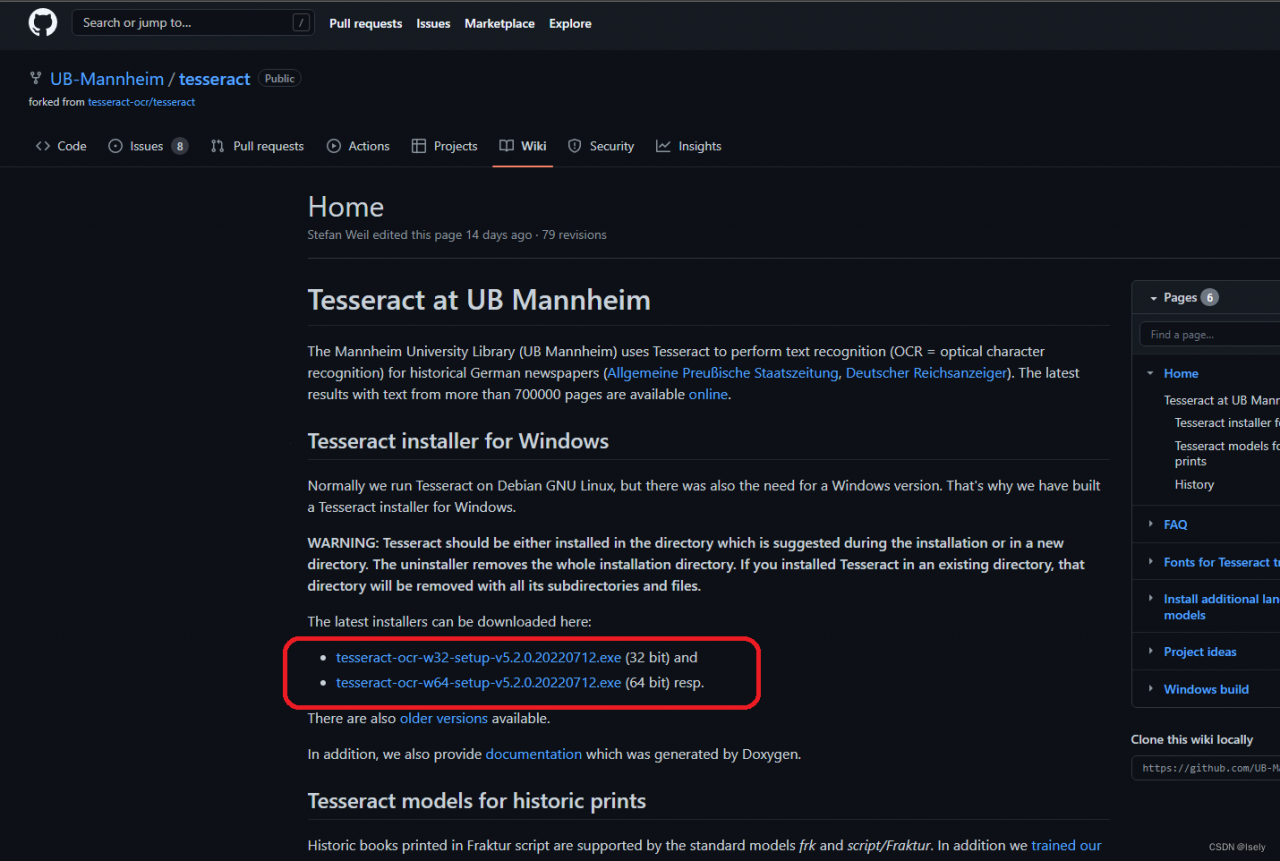Click the slash shortcut icon in search
The image size is (1280, 861).
(301, 23)
